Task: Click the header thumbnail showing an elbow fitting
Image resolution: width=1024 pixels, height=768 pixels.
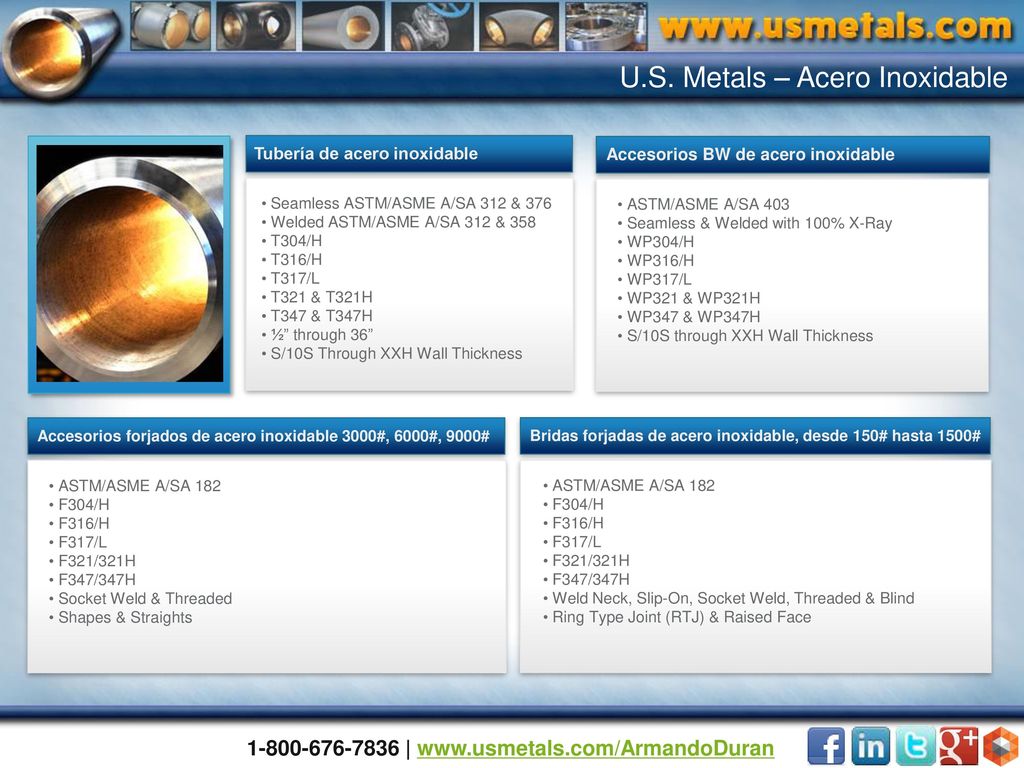Action: tap(519, 26)
